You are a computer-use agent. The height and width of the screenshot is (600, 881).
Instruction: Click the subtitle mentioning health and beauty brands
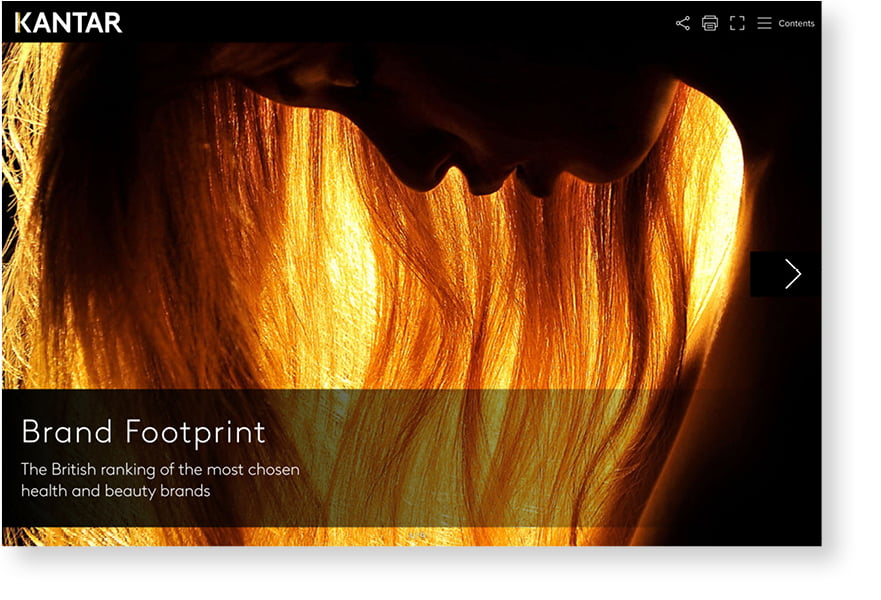tap(161, 480)
